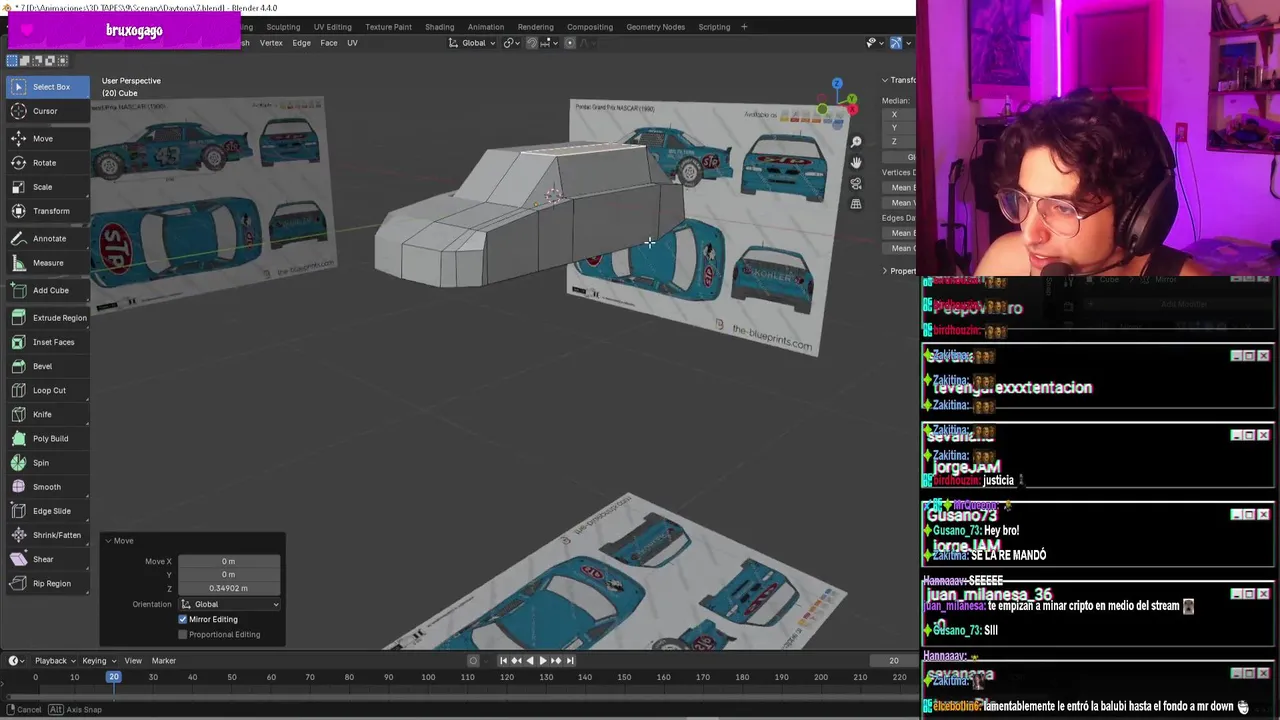Choose the Move tool
Image resolution: width=1280 pixels, height=720 pixels.
coord(48,139)
